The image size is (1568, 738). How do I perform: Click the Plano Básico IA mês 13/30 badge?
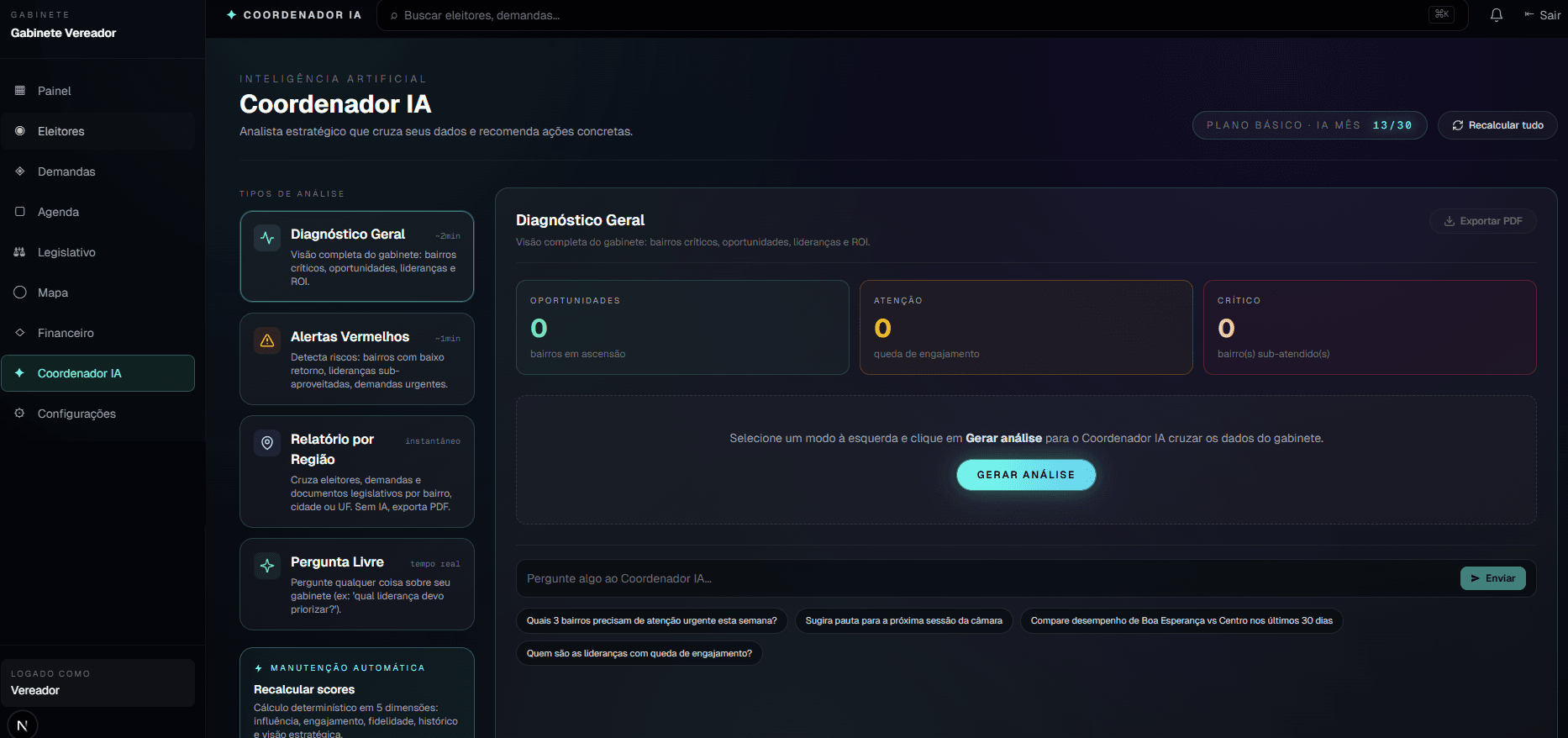[x=1309, y=125]
